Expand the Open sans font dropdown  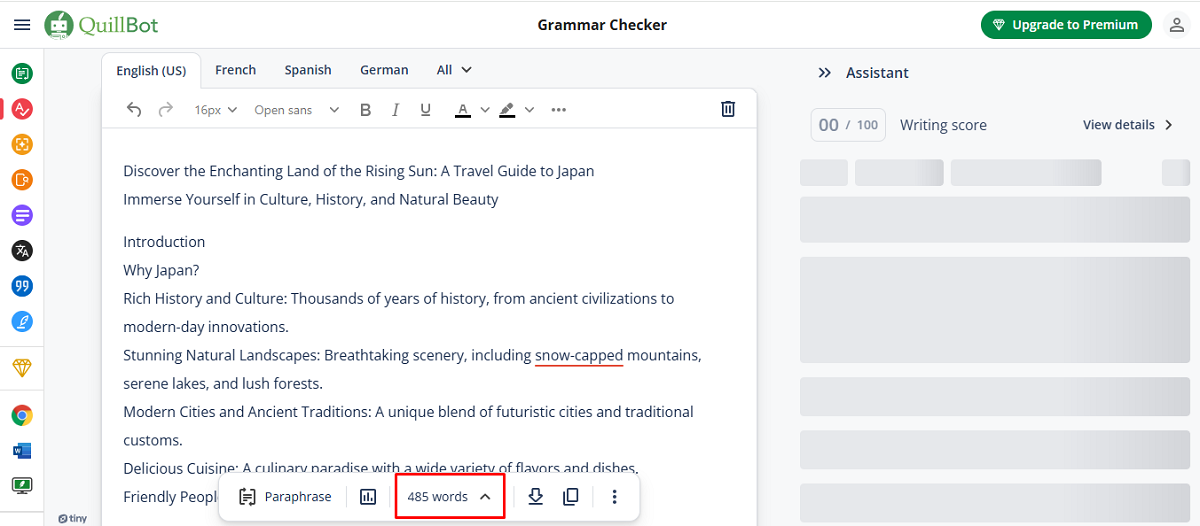click(296, 110)
